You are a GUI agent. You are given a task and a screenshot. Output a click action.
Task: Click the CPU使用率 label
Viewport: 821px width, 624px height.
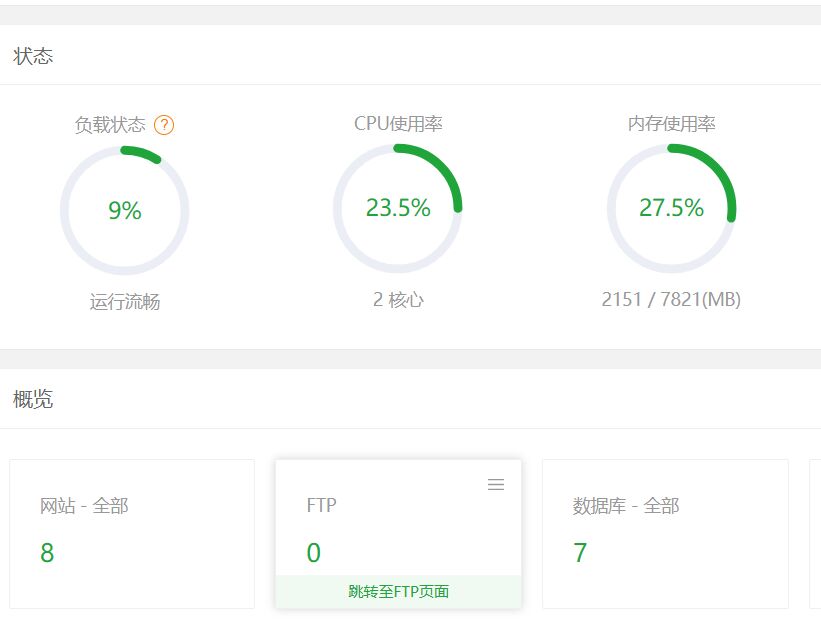398,124
